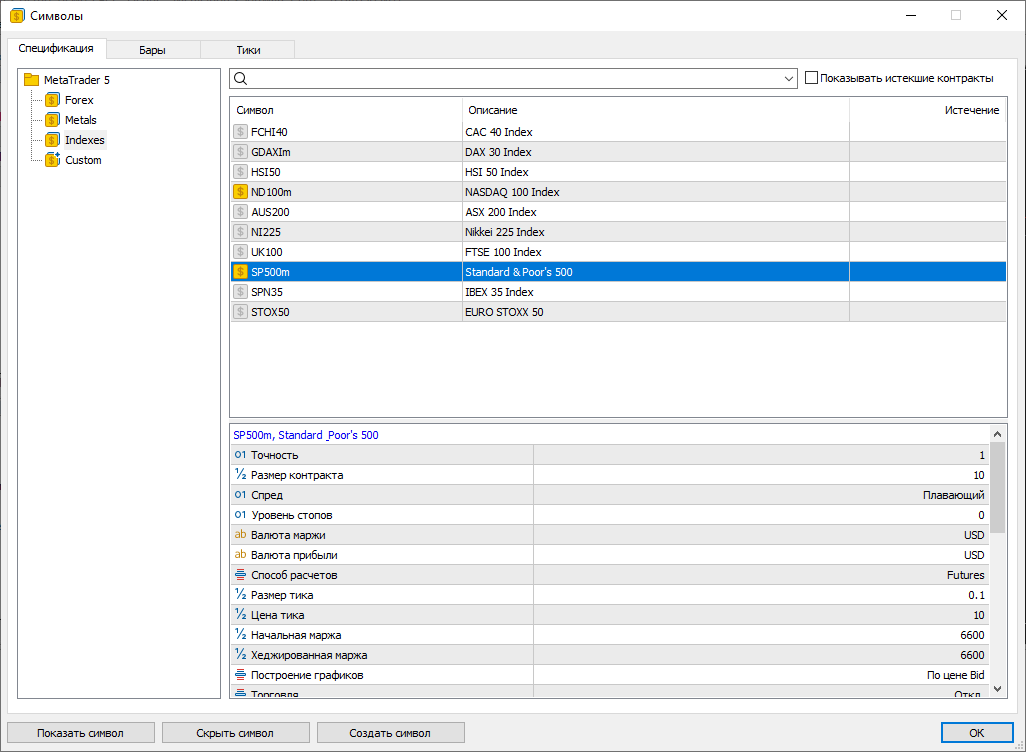The image size is (1026, 752).
Task: Click the SP500m, Standard Poor's 500 header
Action: tap(306, 435)
